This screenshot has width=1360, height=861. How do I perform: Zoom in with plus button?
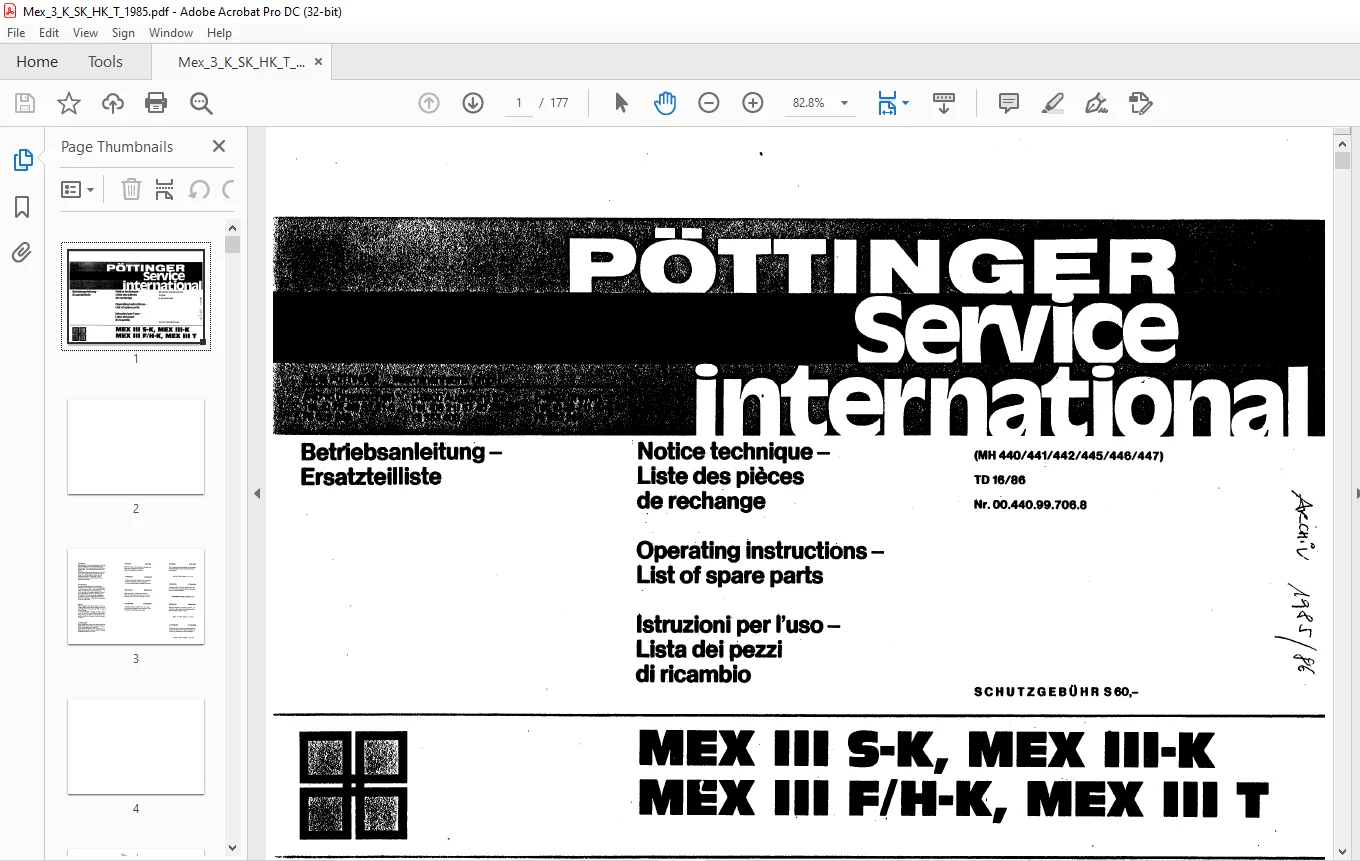[x=753, y=103]
